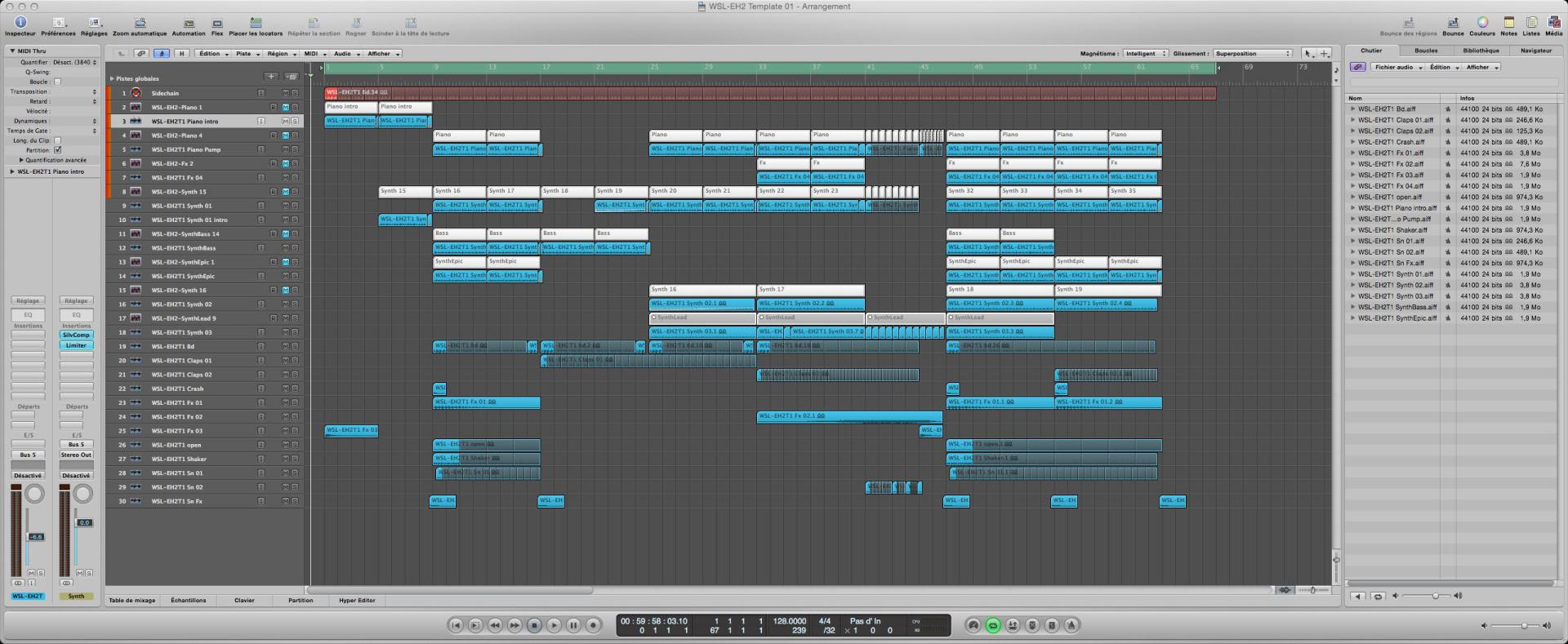
Task: Activate the Flex toolbar icon
Action: (x=217, y=23)
